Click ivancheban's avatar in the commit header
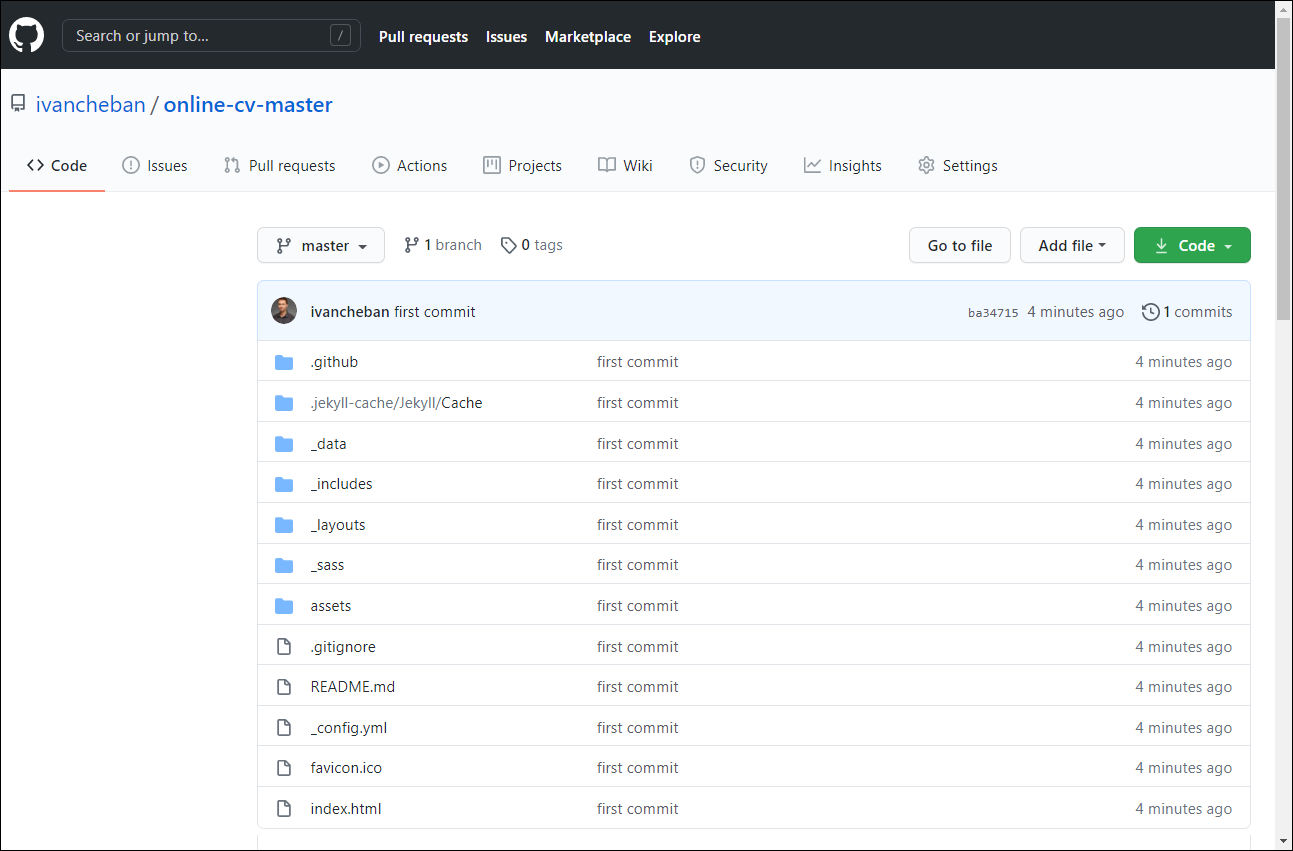The height and width of the screenshot is (851, 1293). tap(284, 311)
